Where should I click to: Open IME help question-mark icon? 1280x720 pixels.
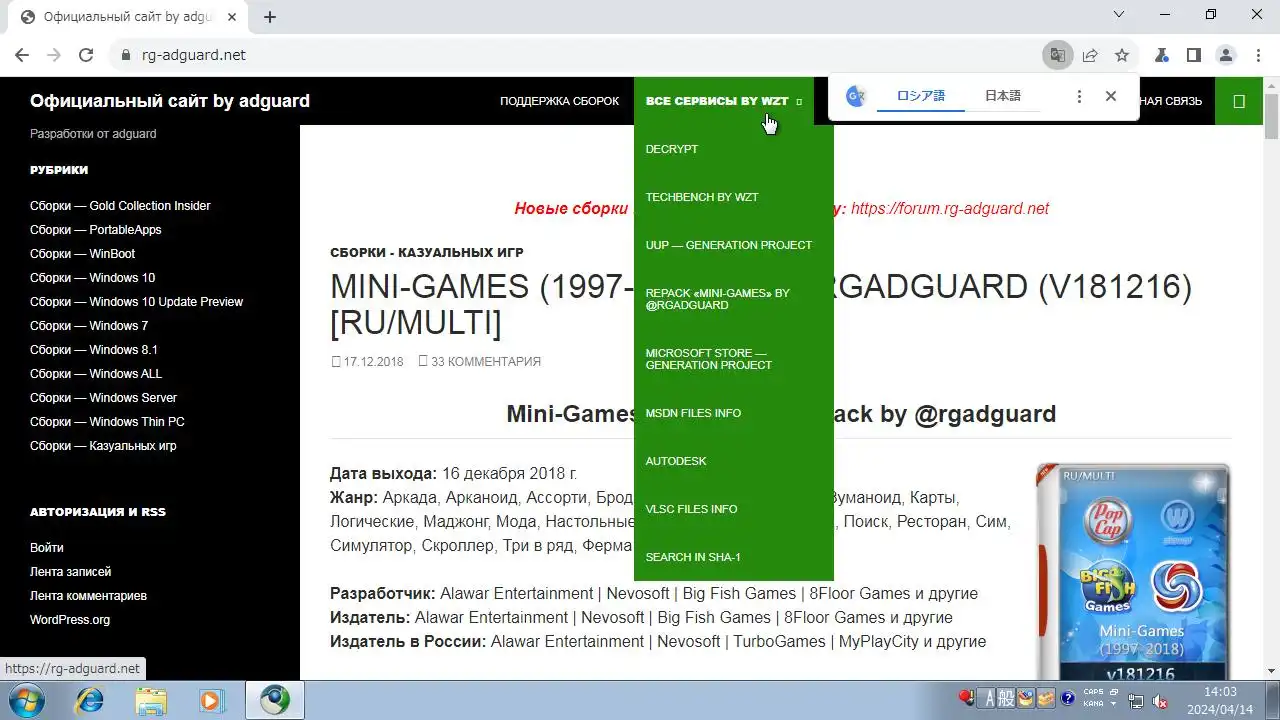tap(1067, 698)
